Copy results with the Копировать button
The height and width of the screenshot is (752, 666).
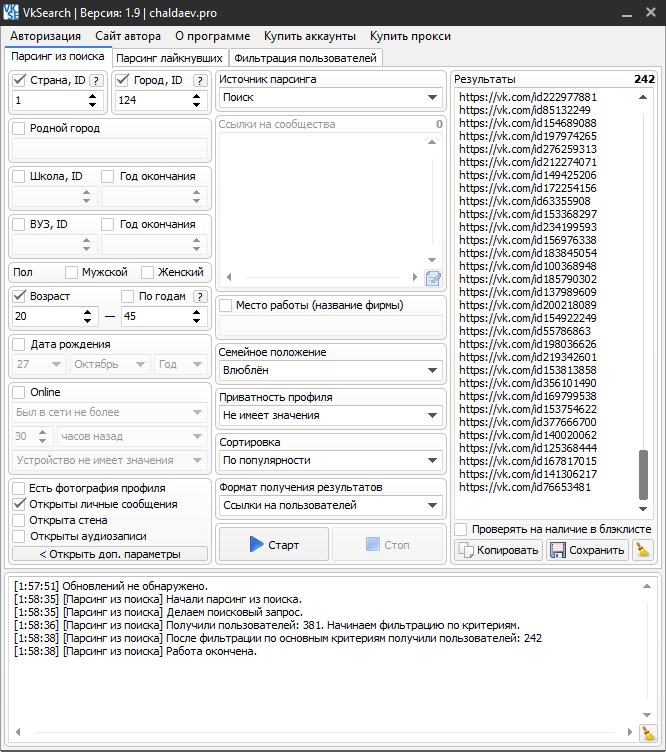click(x=499, y=550)
